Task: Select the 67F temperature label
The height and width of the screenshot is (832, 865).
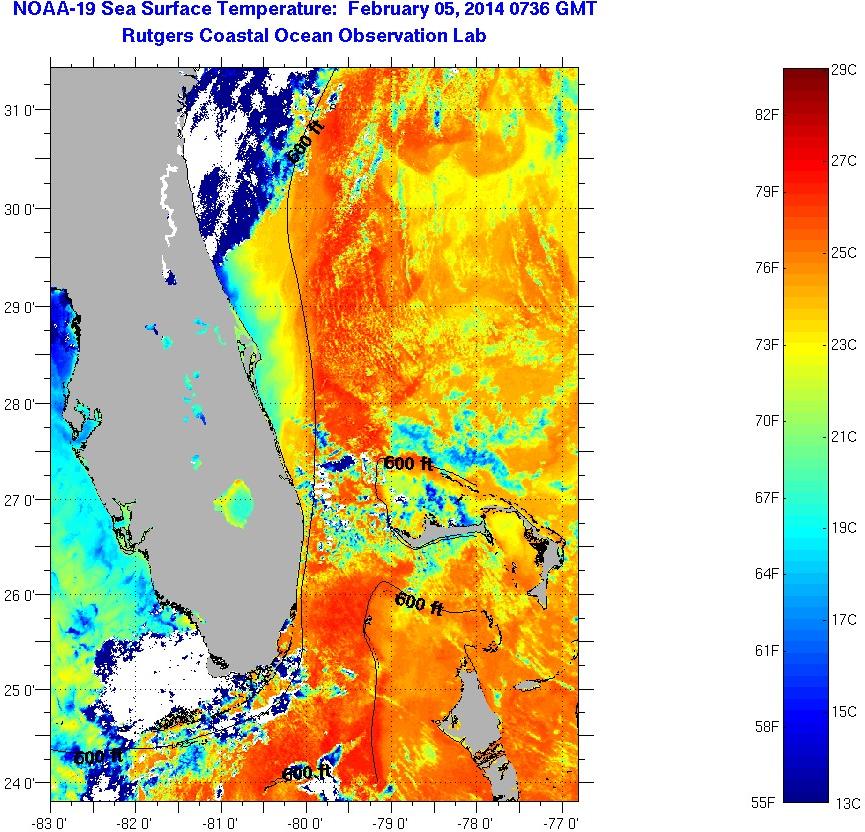Action: click(x=766, y=498)
